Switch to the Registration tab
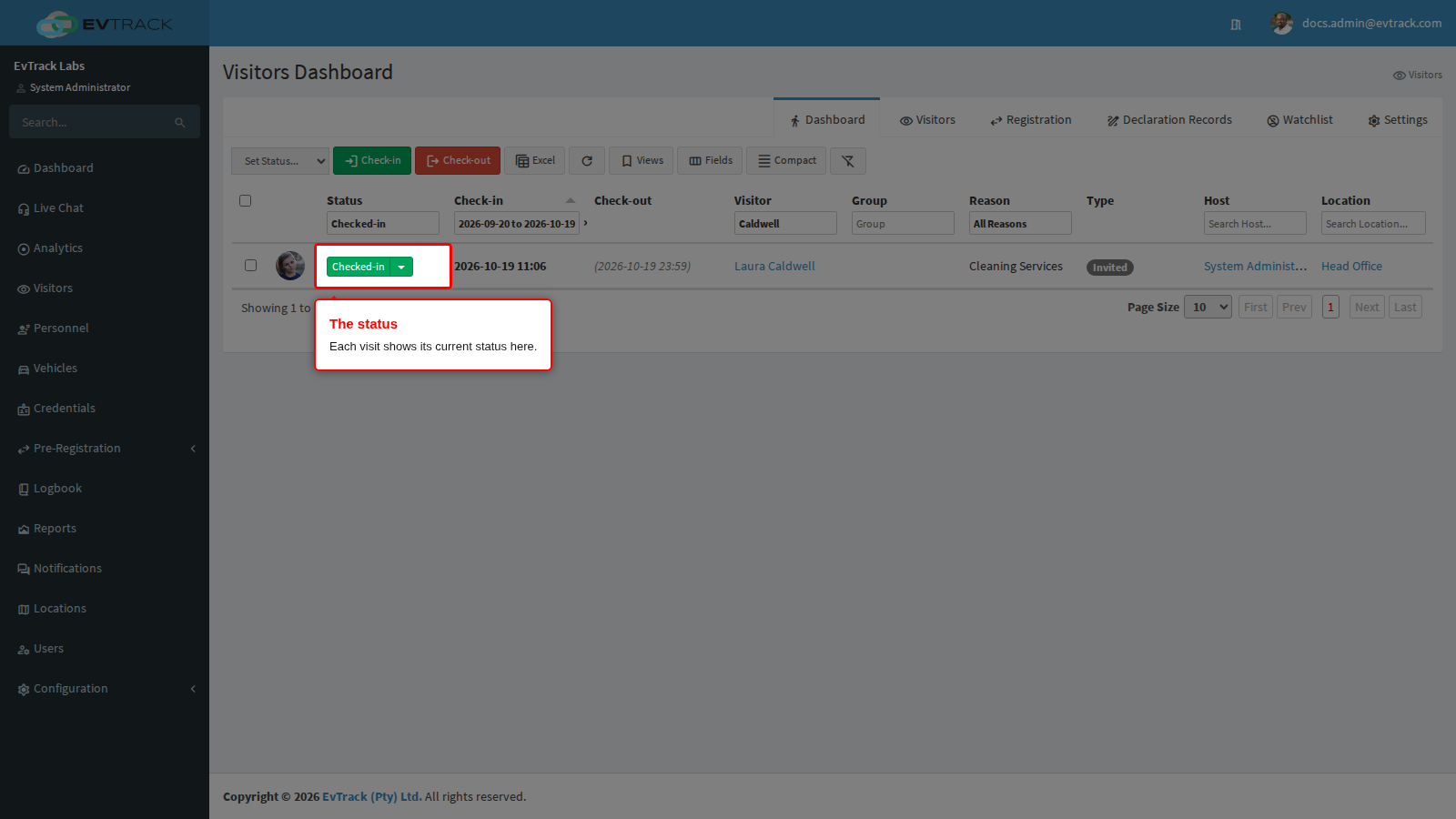Screen dimensions: 1456x819 tap(1031, 120)
